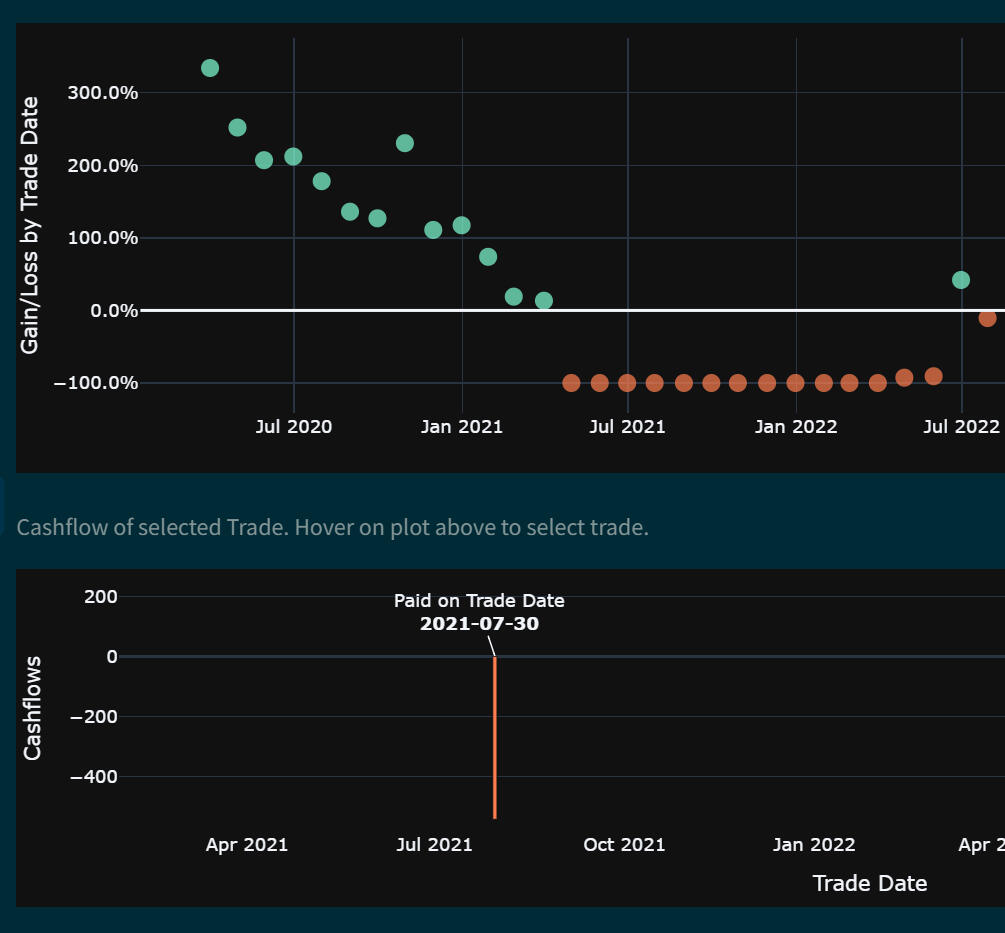Select red dot on Jul 2021 gridline
The image size is (1005, 933).
627,383
